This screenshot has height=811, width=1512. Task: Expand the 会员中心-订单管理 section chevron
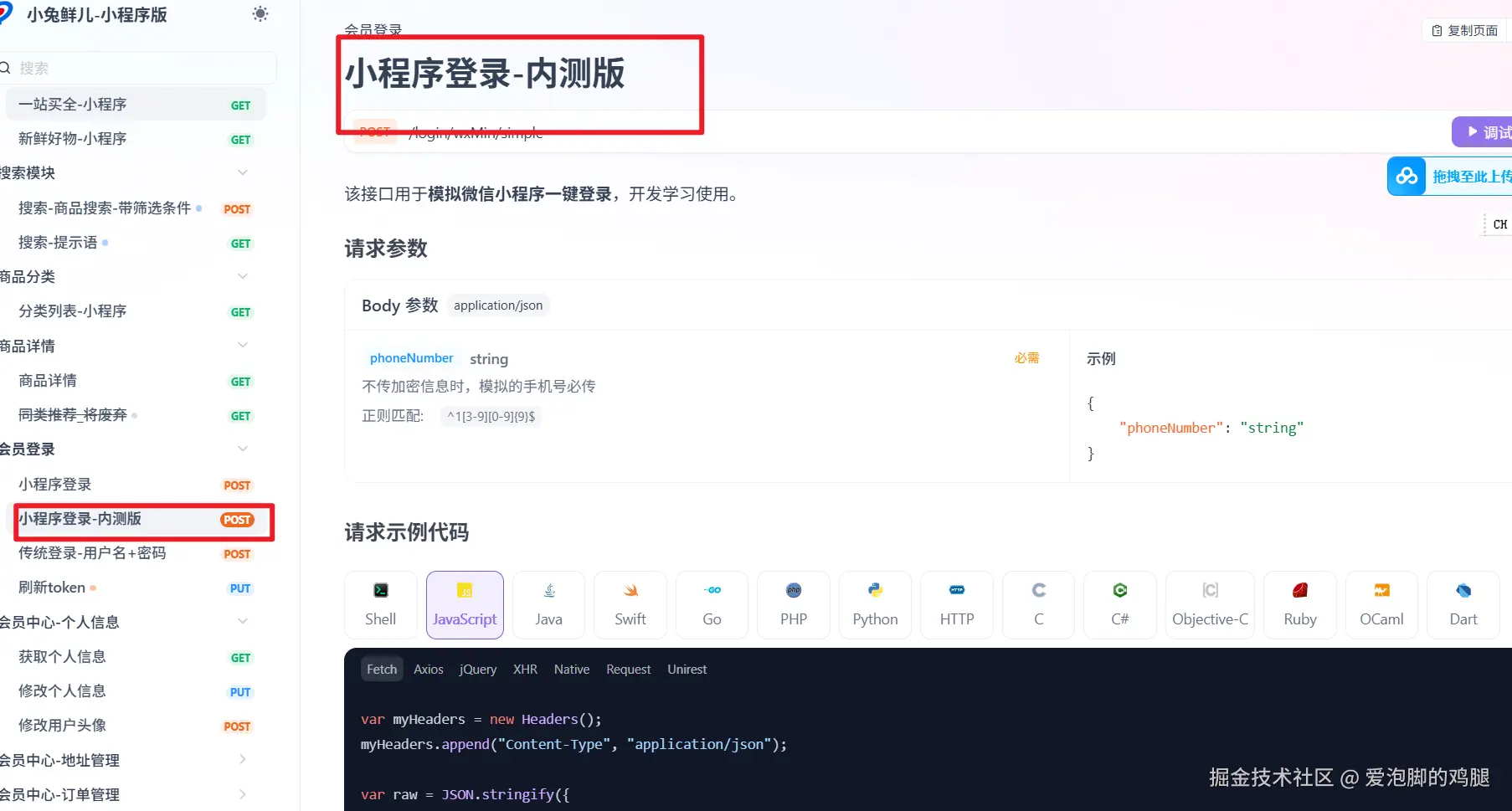point(243,793)
